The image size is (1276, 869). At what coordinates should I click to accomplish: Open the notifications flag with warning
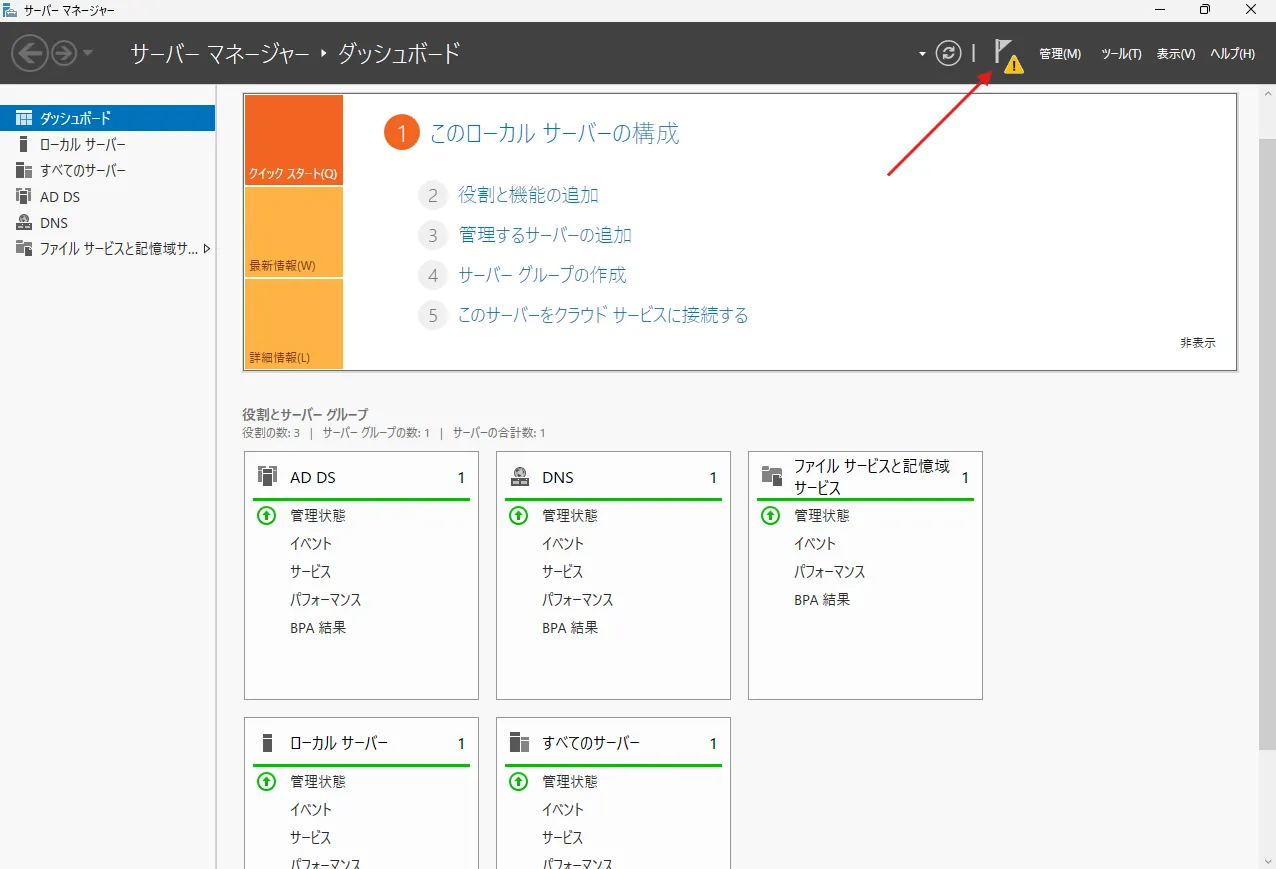[x=1008, y=56]
